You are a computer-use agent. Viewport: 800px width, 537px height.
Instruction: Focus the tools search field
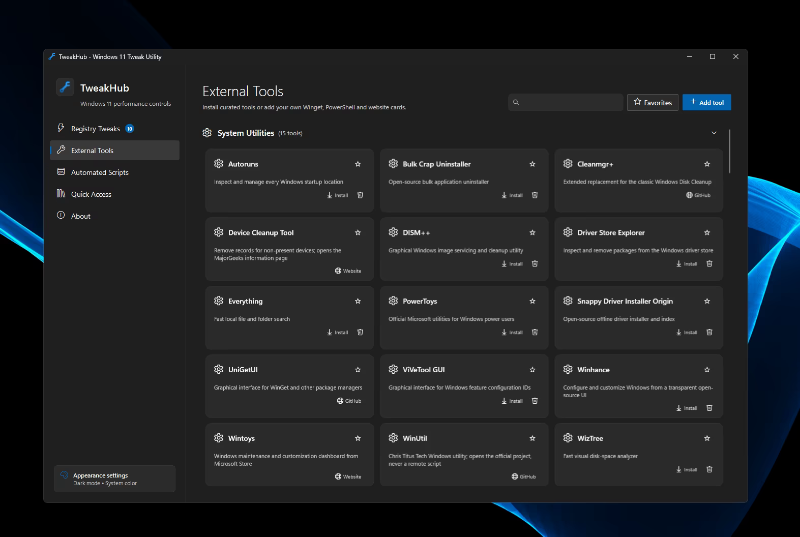[x=565, y=103]
